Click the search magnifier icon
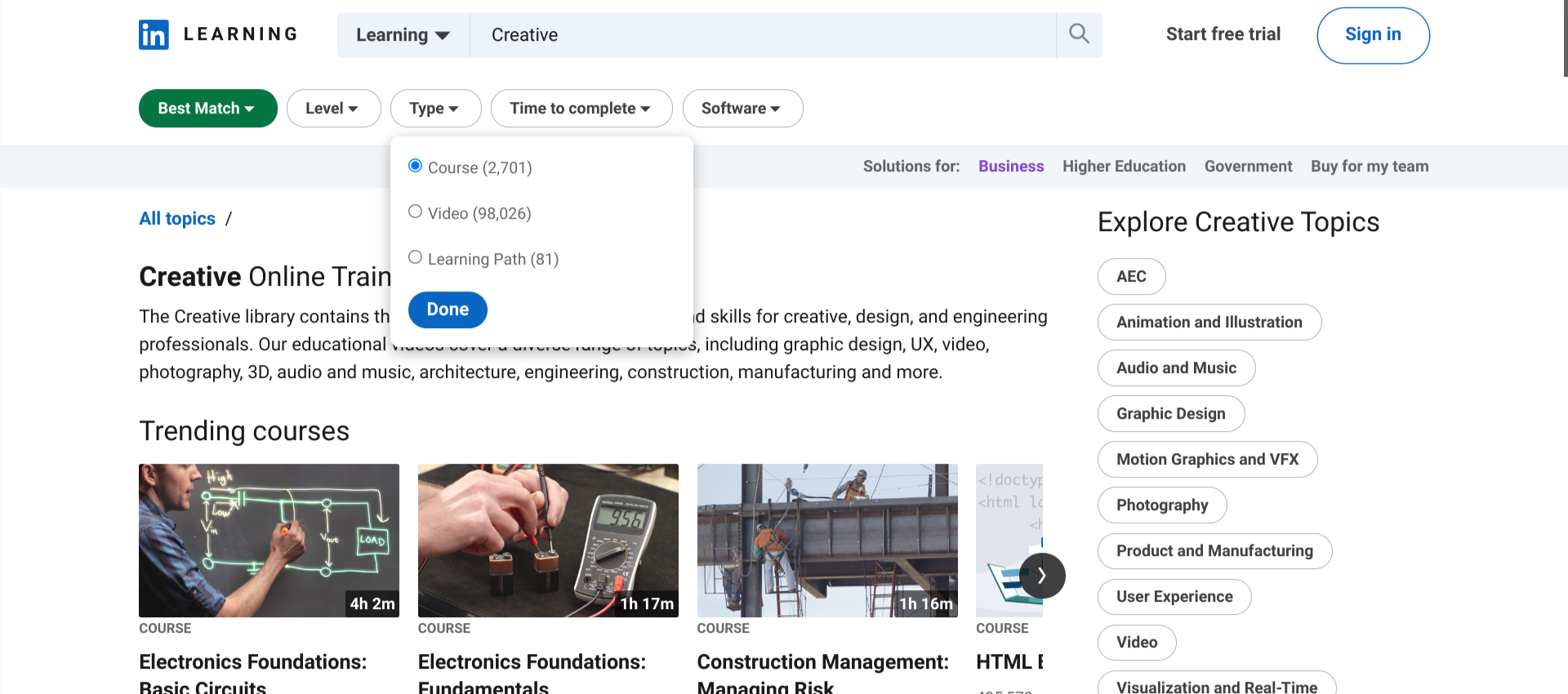This screenshot has height=694, width=1568. 1079,34
